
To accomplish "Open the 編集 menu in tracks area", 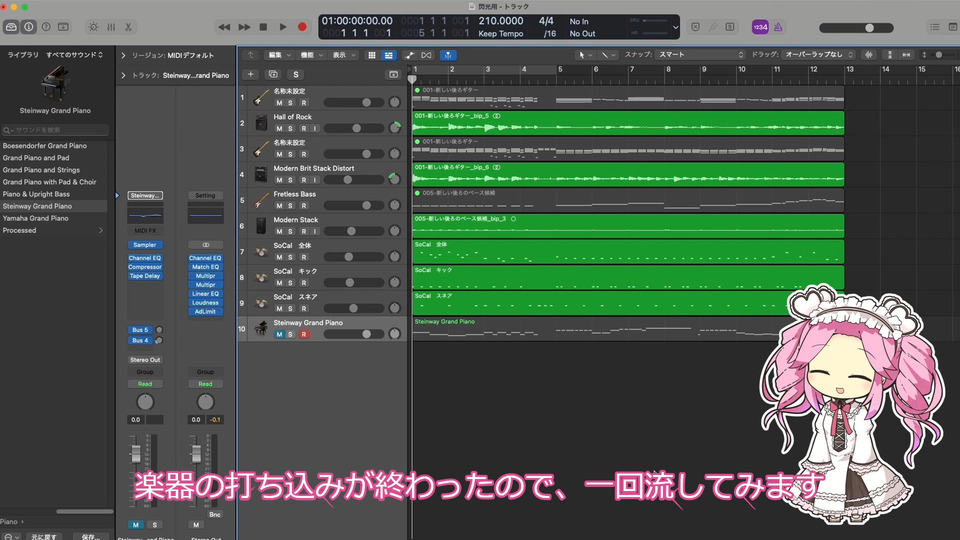I will 279,55.
